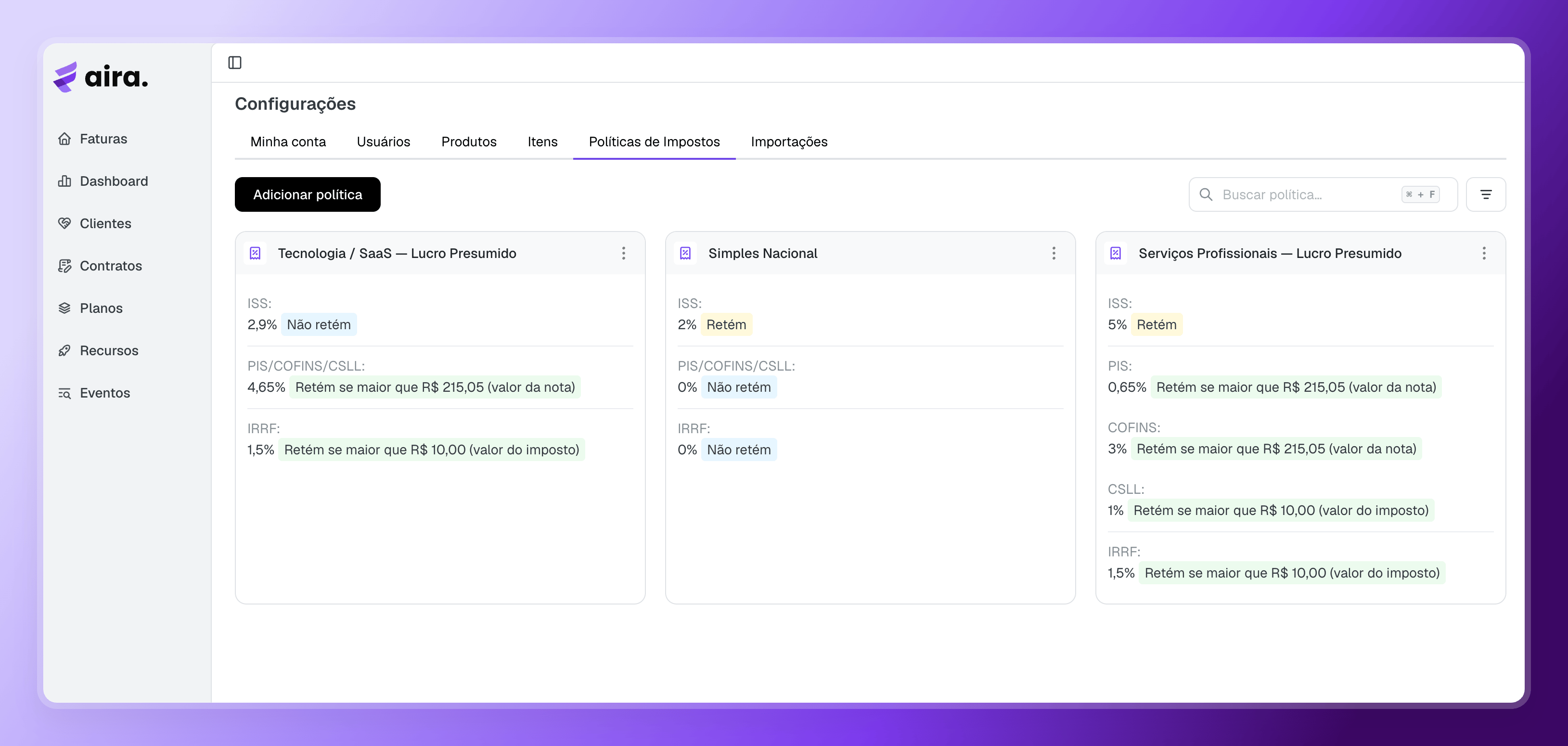Click Não retém badge under Simples Nacional IRRF

[739, 450]
